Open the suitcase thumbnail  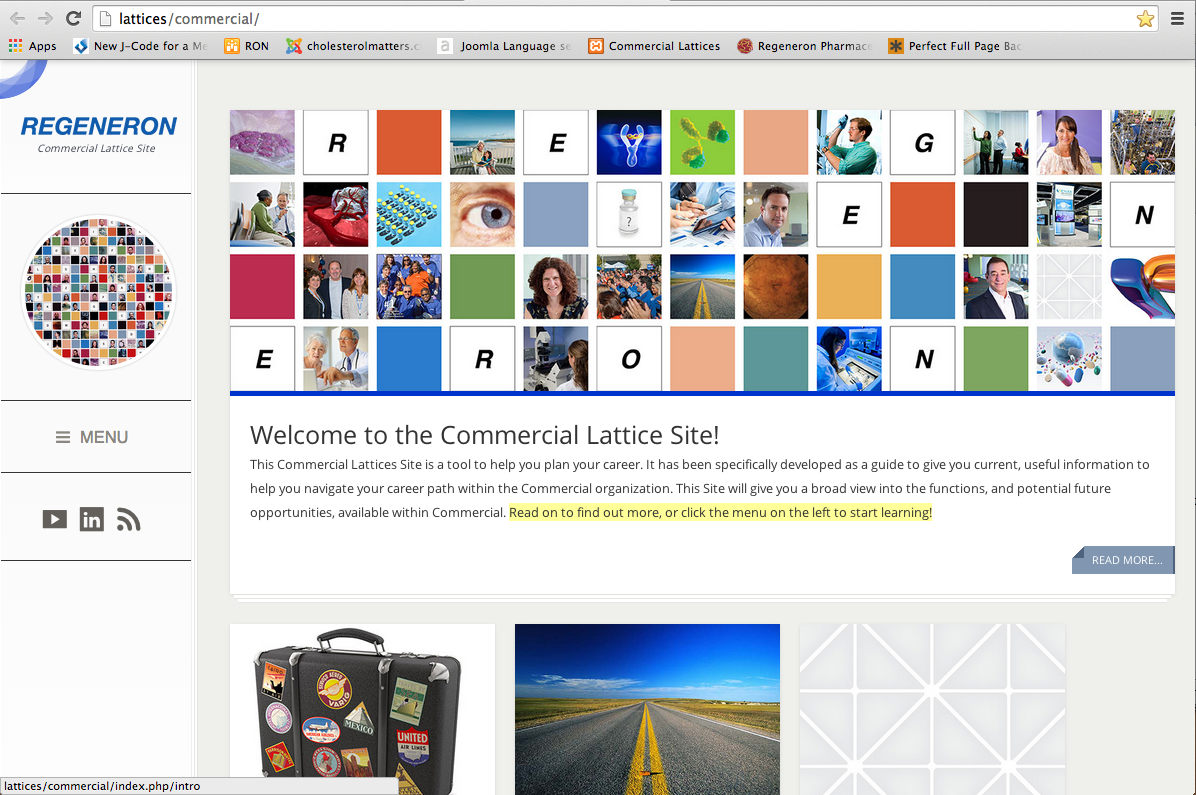tap(362, 710)
